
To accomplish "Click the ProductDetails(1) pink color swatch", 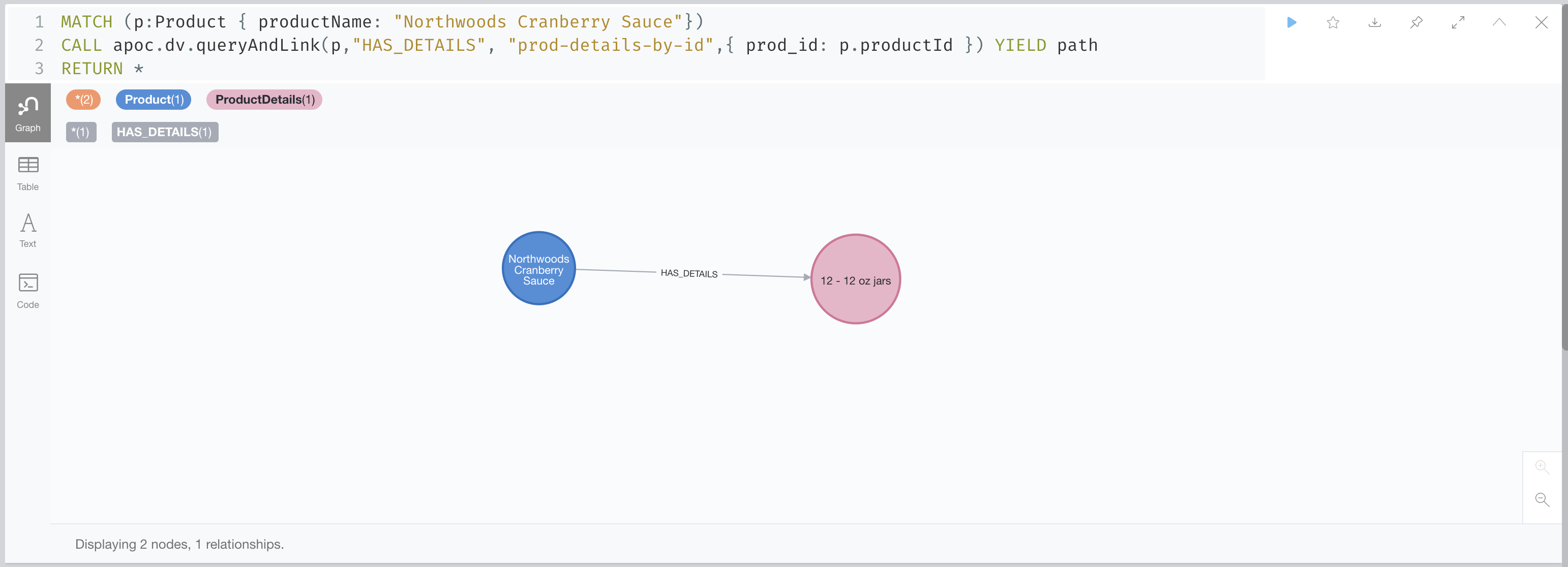I will (264, 99).
